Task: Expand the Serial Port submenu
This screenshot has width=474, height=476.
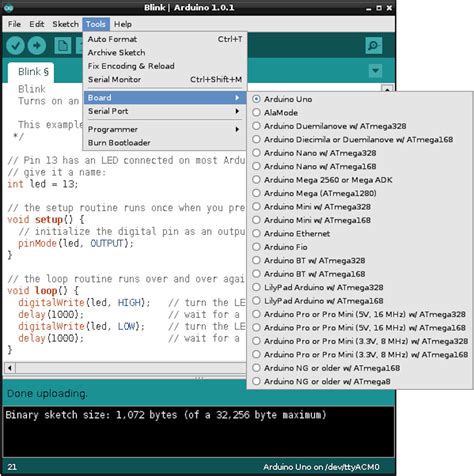Action: (x=165, y=111)
